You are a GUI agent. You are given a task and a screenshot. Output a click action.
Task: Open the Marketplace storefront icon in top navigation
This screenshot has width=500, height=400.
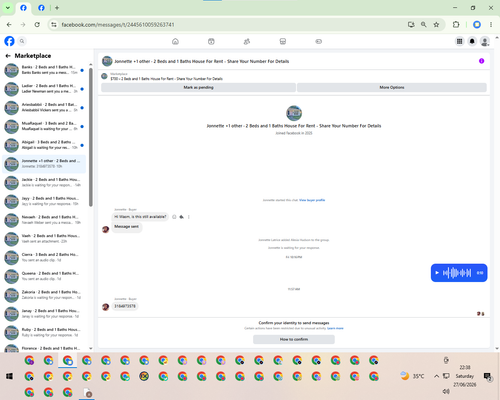(x=283, y=41)
